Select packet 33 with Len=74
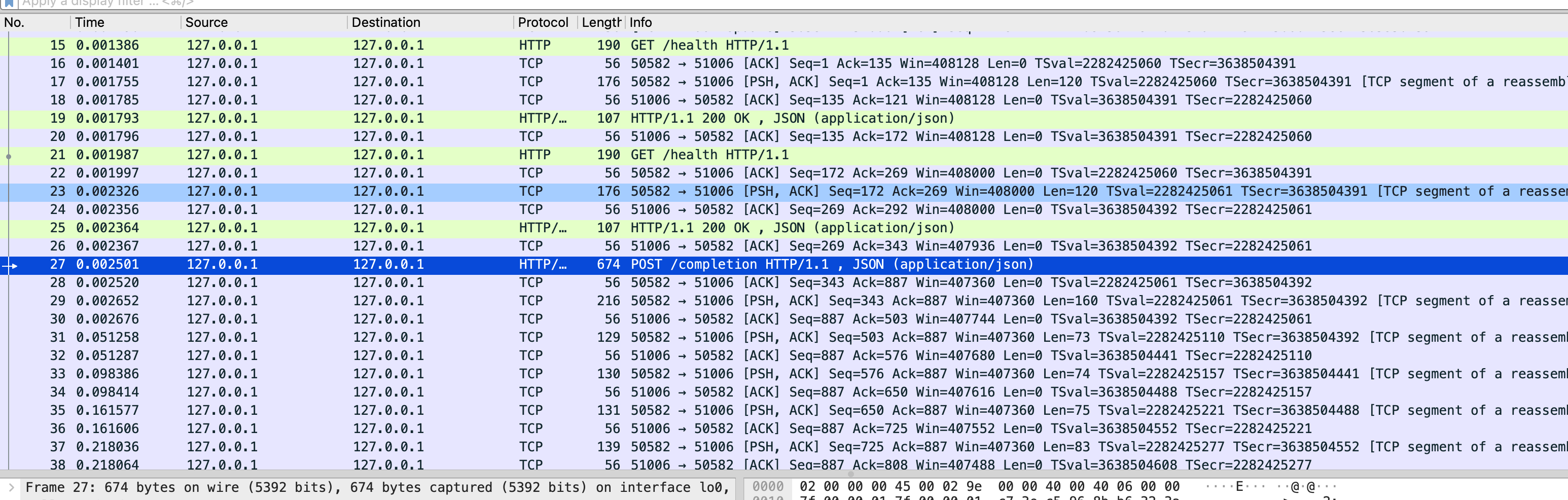 (784, 375)
